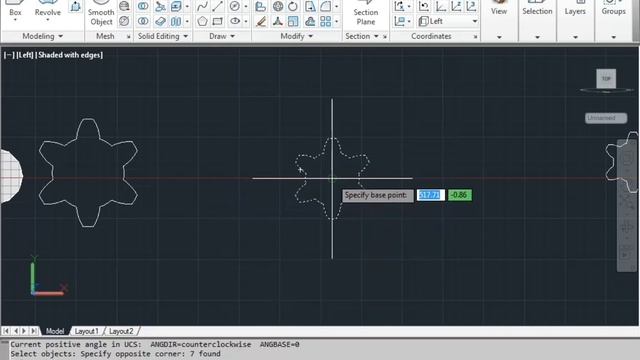Open the Coordinates panel dialog launcher arrow
Viewport: 640px width, 360px height.
(x=475, y=37)
